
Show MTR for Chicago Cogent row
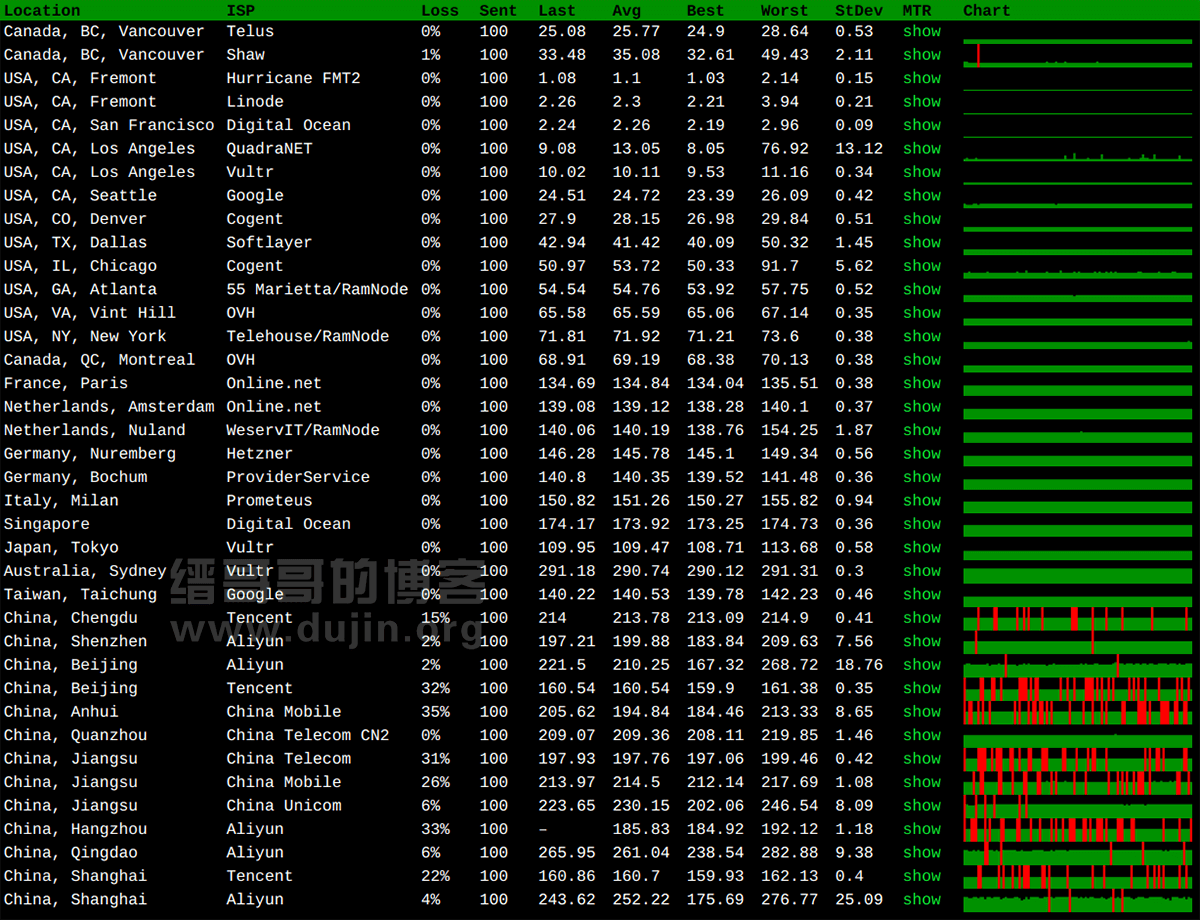[921, 266]
